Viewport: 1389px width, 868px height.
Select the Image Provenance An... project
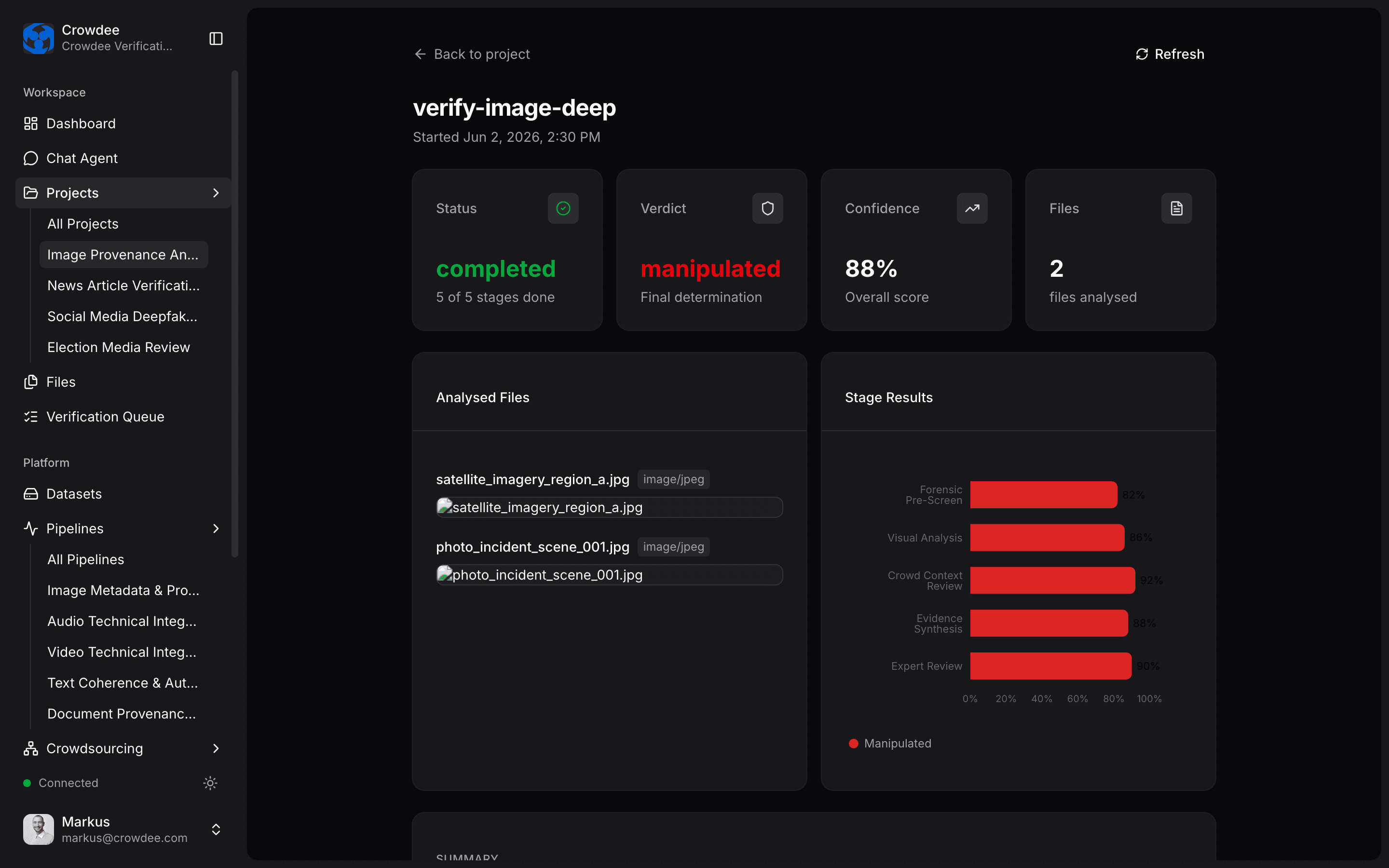[x=123, y=255]
